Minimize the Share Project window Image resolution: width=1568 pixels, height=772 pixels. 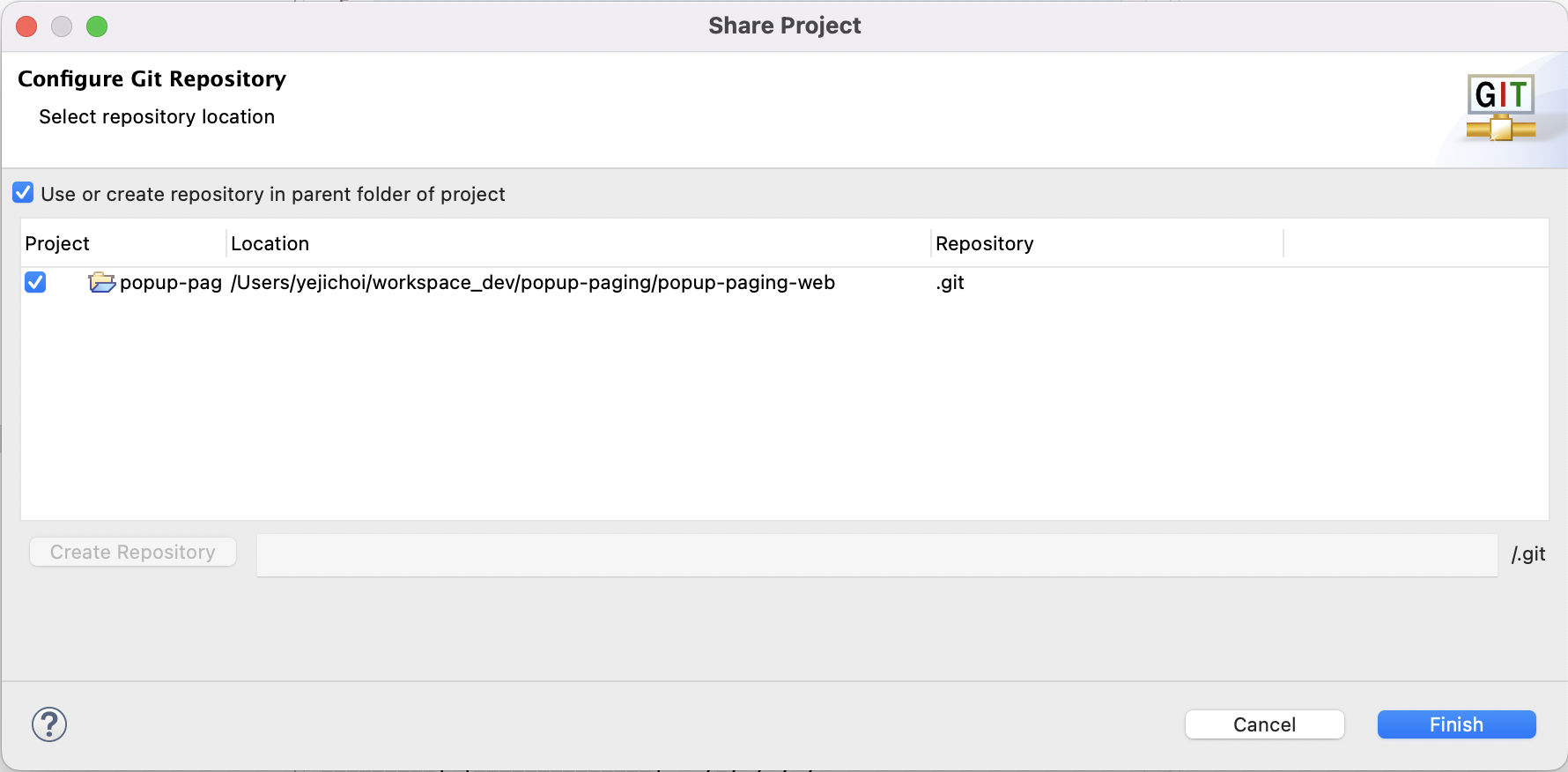coord(62,26)
